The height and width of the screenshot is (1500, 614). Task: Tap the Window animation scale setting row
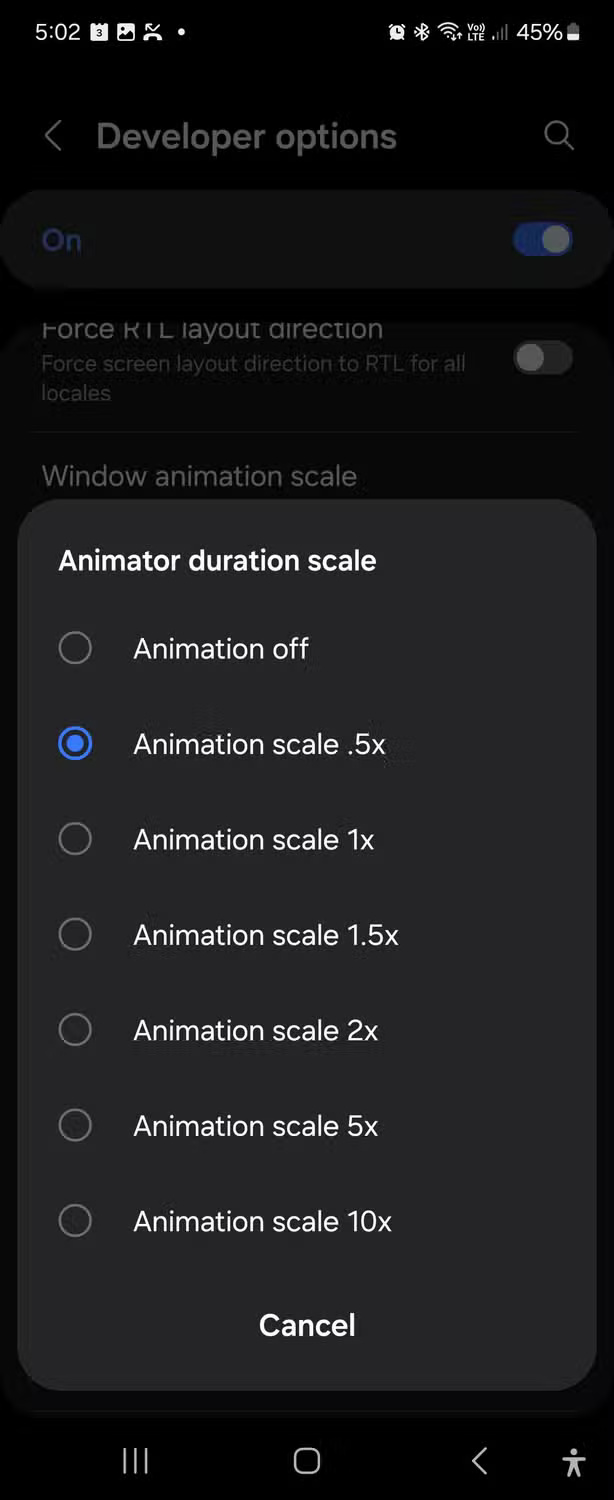[x=199, y=475]
